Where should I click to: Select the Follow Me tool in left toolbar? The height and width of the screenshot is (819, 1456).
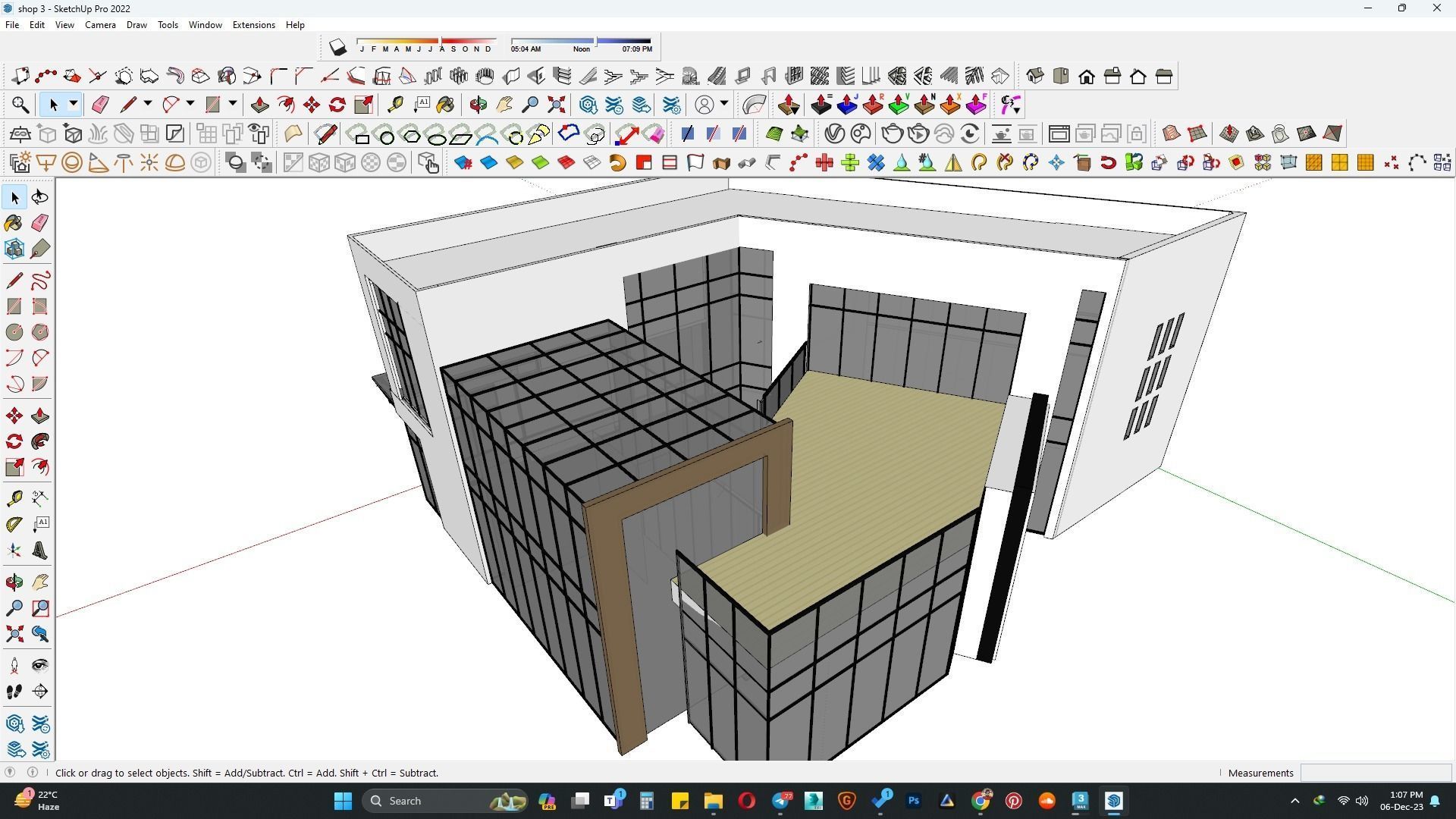click(40, 441)
